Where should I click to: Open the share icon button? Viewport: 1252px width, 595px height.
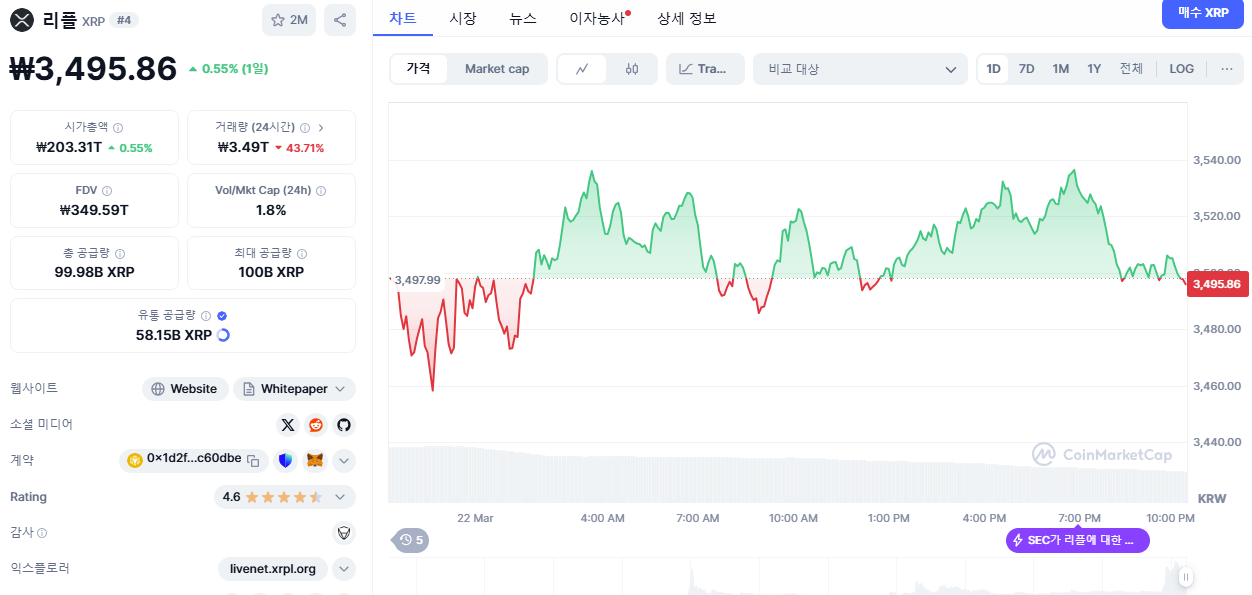point(340,20)
